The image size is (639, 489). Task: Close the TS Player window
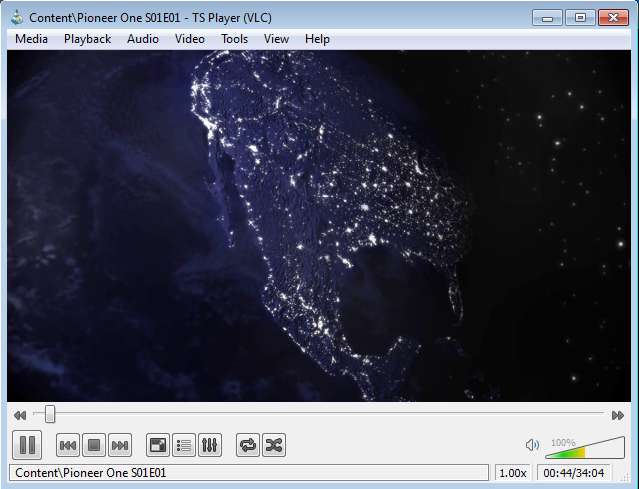click(x=613, y=18)
